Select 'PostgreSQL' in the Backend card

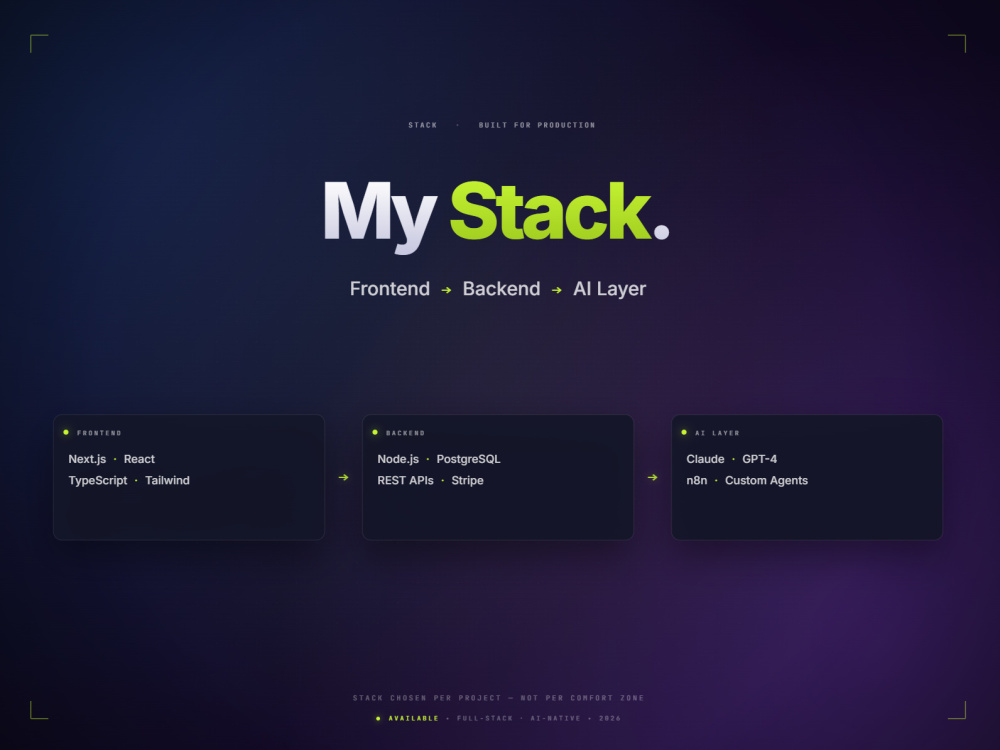[468, 459]
